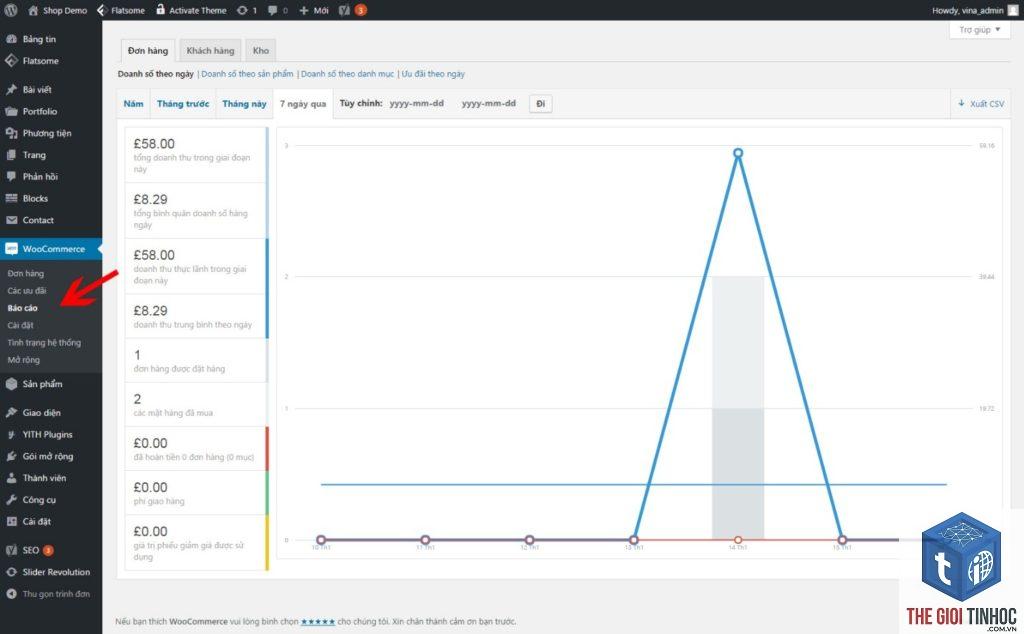Click Xuất CSV export button
This screenshot has width=1024, height=634.
tap(981, 104)
